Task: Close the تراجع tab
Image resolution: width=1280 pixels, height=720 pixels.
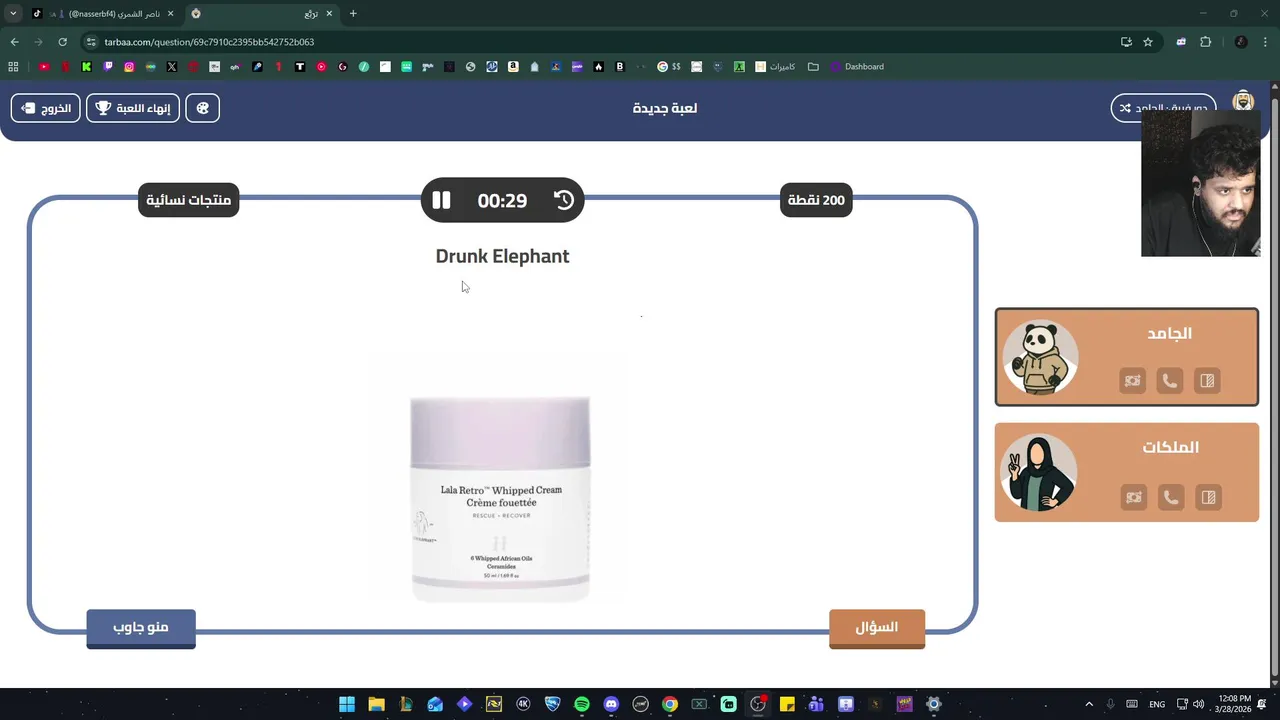Action: pyautogui.click(x=329, y=14)
